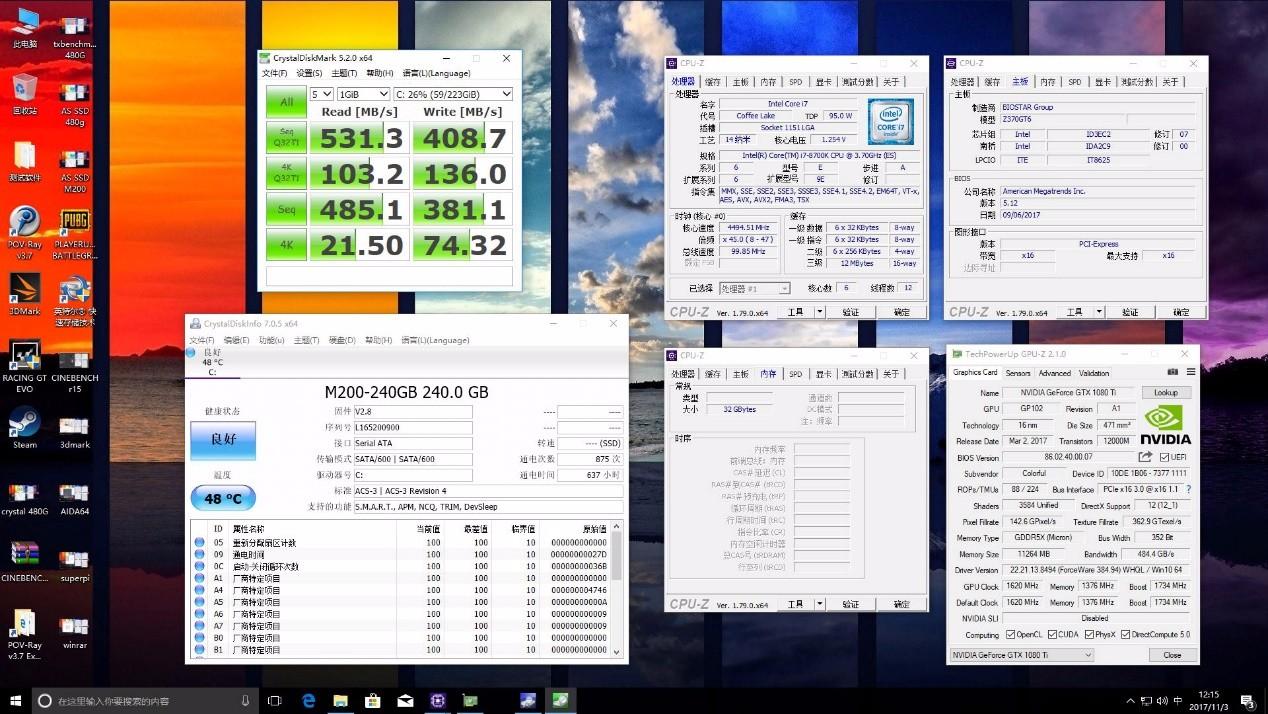The image size is (1268, 714).
Task: Run the Seq Q32T1 test button
Action: point(286,137)
